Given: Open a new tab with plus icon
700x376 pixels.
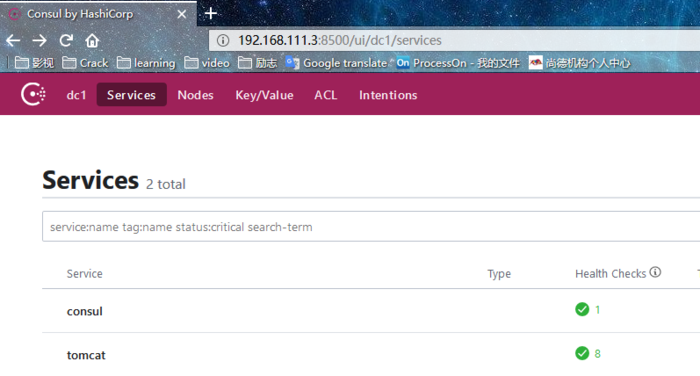Looking at the screenshot, I should [211, 13].
